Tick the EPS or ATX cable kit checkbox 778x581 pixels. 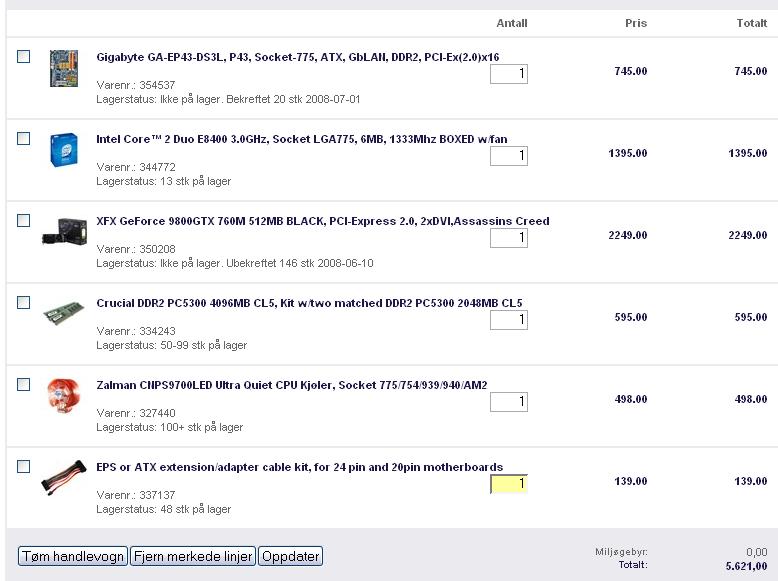point(23,466)
